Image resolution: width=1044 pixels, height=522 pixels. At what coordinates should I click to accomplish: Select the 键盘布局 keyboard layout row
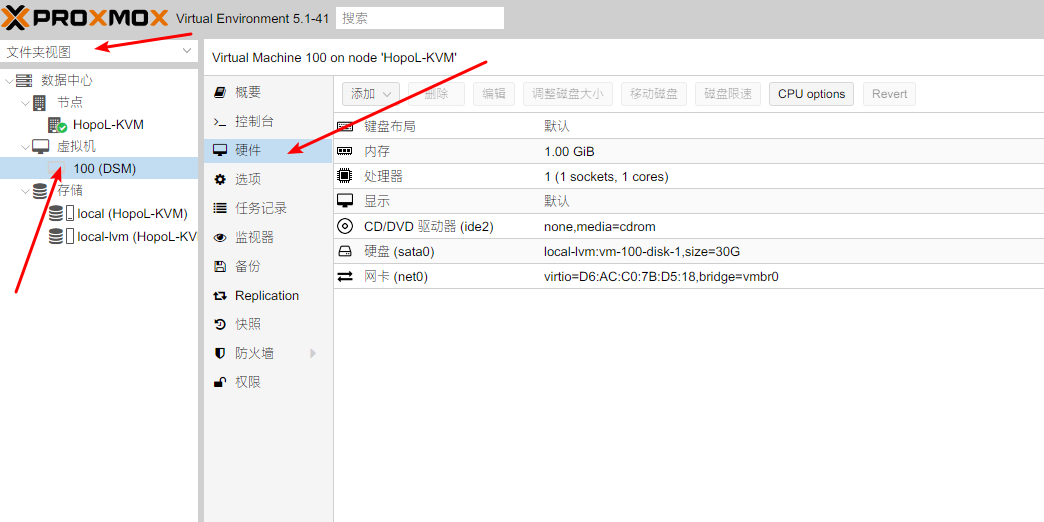(688, 127)
